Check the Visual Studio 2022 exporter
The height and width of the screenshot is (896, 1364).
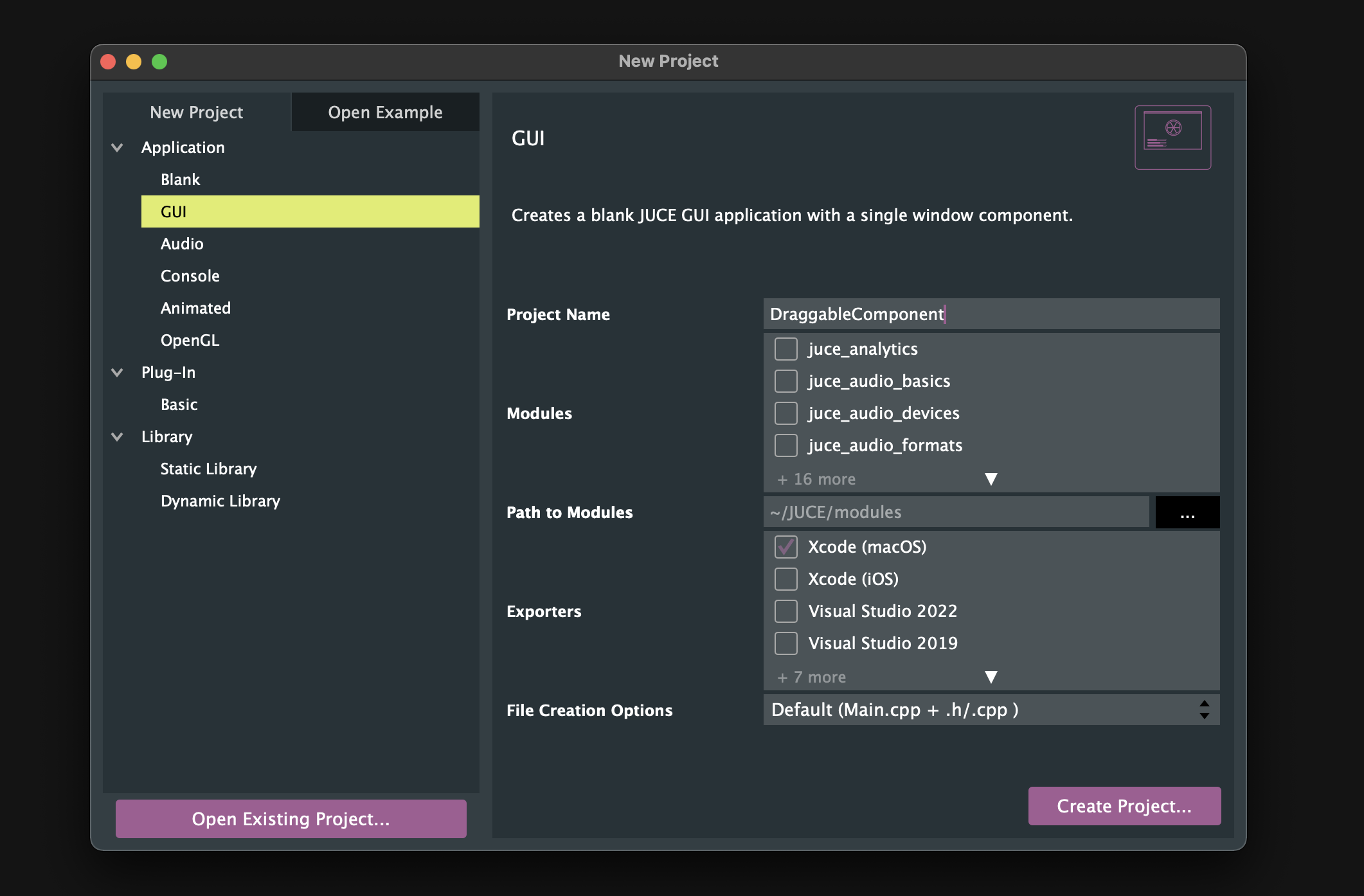click(x=786, y=611)
